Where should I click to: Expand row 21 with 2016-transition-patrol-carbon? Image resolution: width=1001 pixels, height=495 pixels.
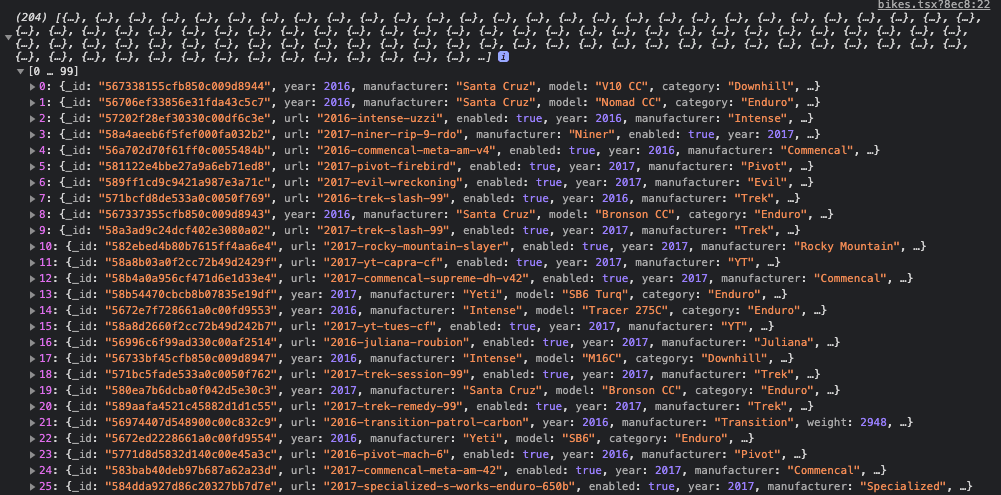pyautogui.click(x=33, y=422)
